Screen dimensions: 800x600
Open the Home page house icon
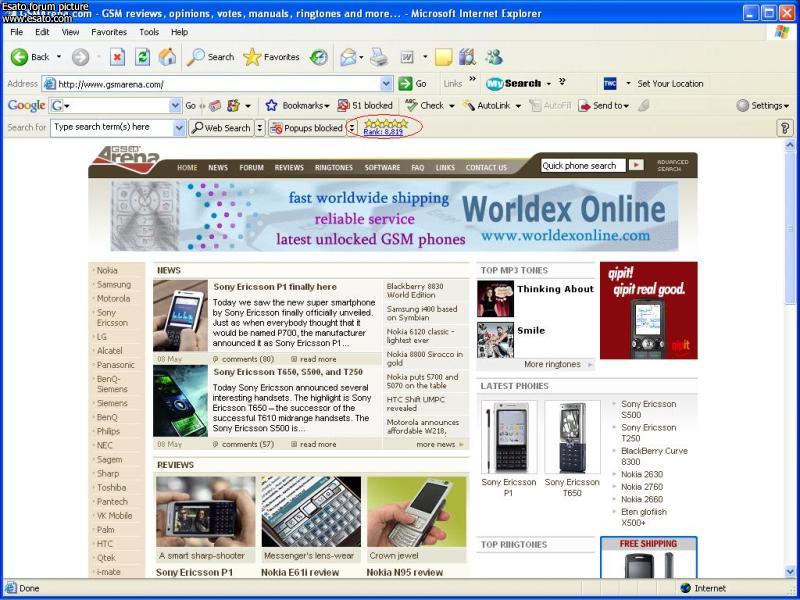click(x=167, y=57)
